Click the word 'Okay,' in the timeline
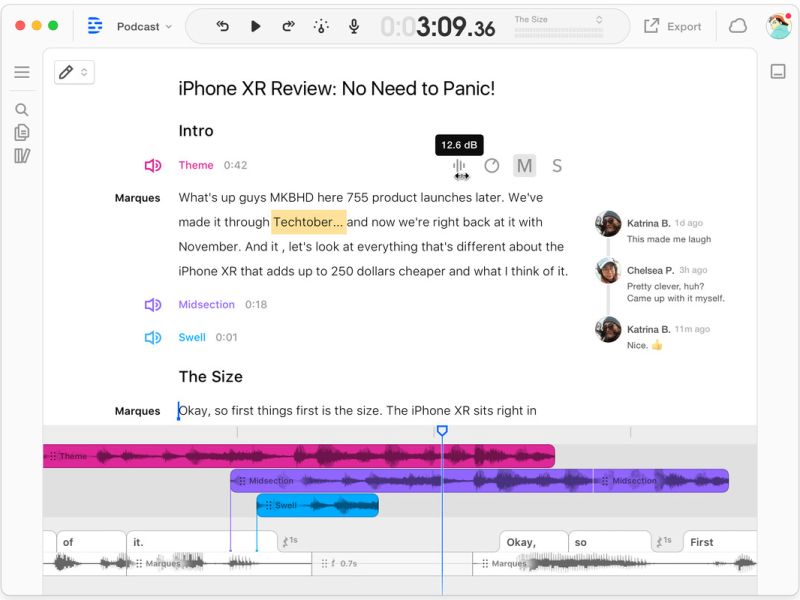This screenshot has height=600, width=800. pos(534,542)
